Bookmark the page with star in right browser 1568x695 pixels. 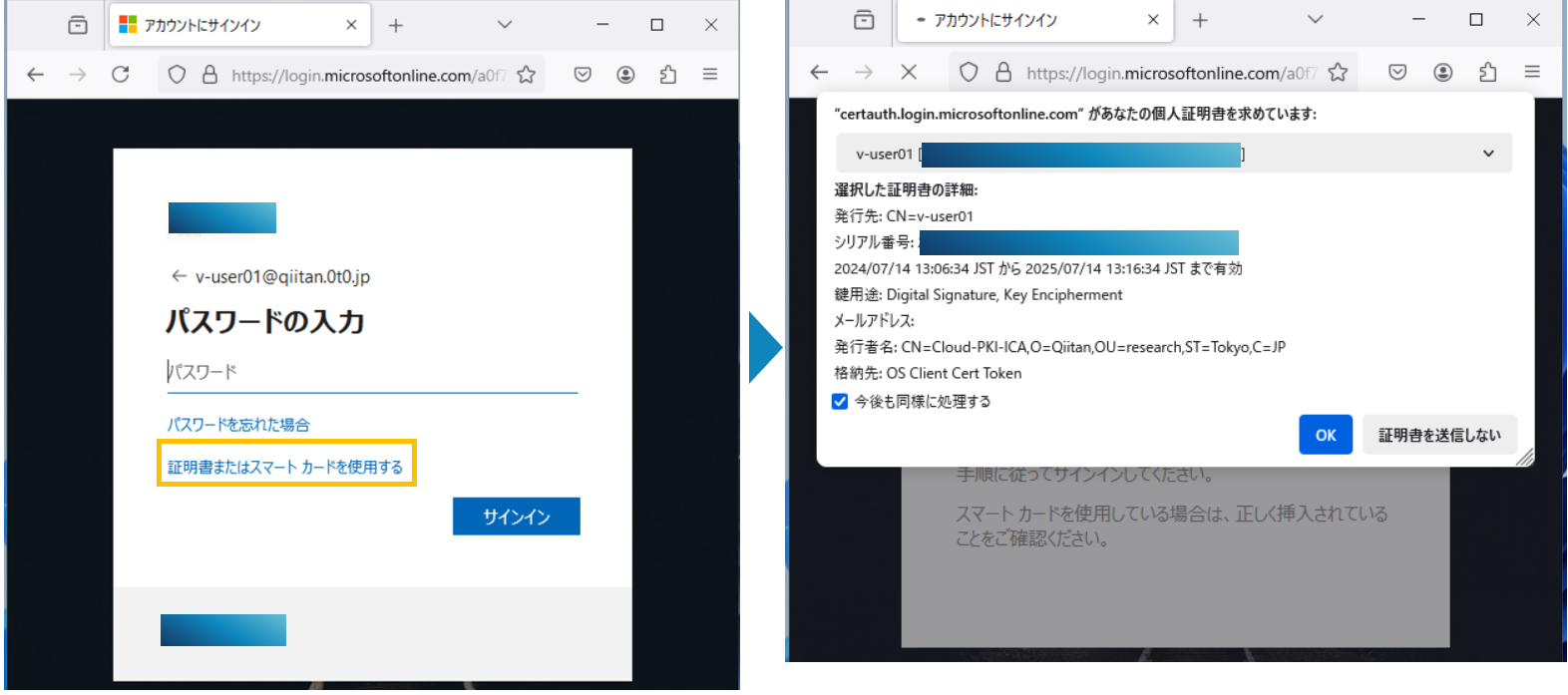[x=1339, y=72]
